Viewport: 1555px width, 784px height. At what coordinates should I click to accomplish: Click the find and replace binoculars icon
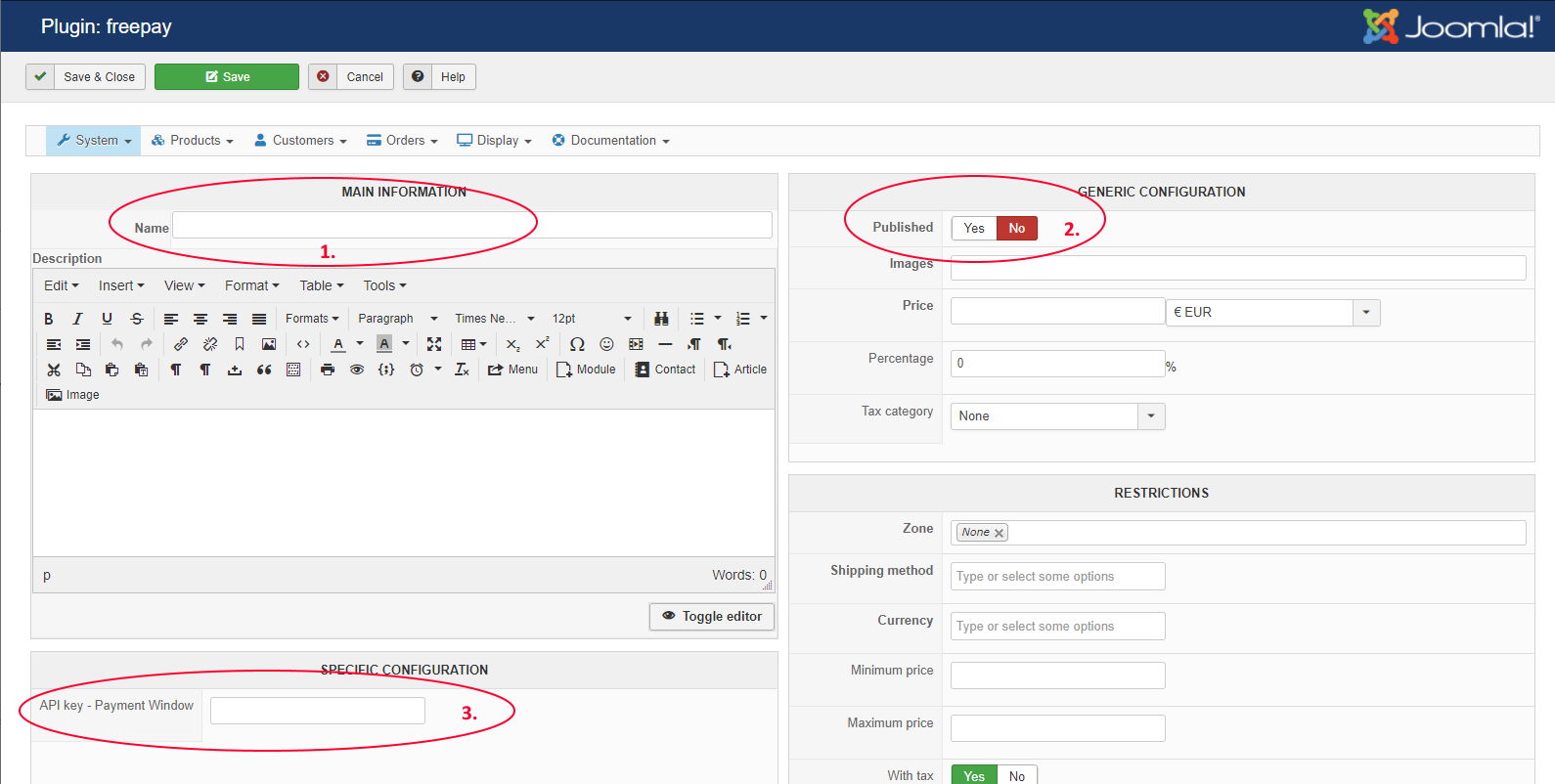click(x=661, y=319)
